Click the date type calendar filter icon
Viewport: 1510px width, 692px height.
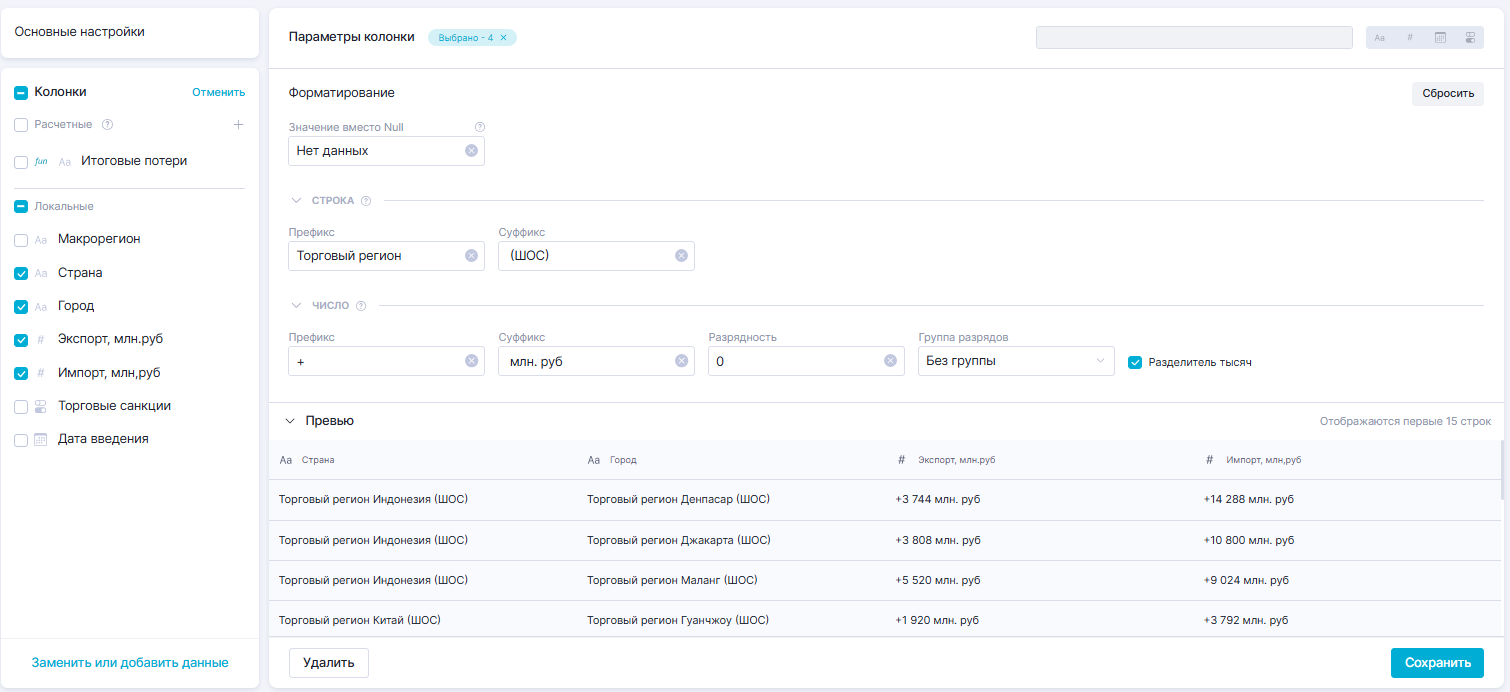[1440, 38]
